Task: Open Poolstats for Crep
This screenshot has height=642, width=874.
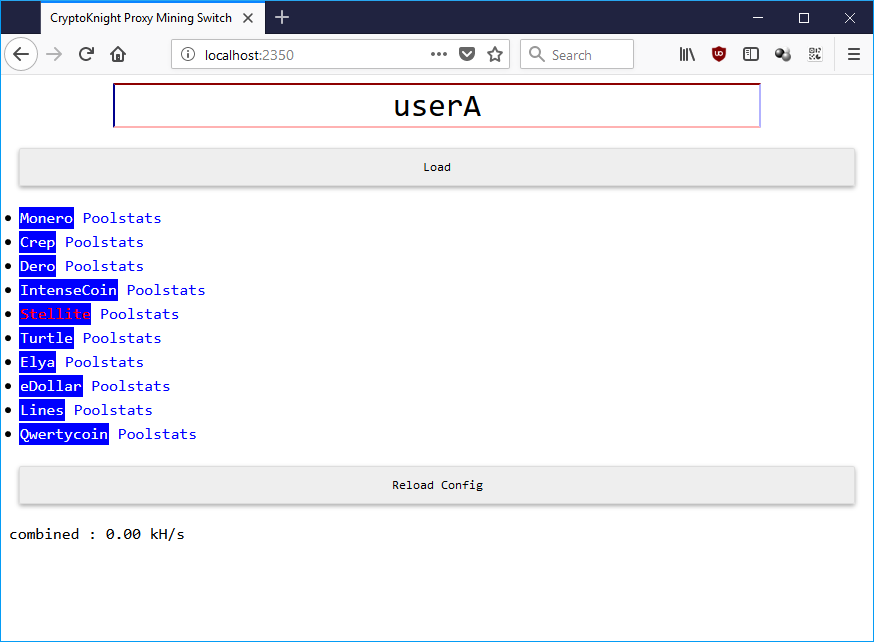Action: [104, 242]
